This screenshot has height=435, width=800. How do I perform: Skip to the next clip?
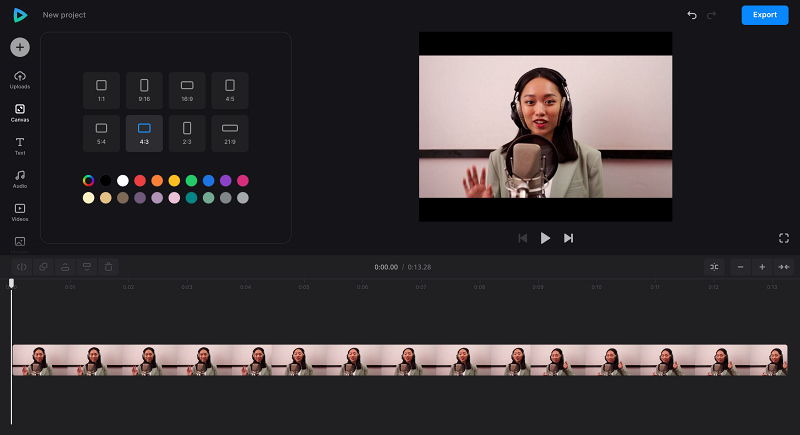[568, 238]
